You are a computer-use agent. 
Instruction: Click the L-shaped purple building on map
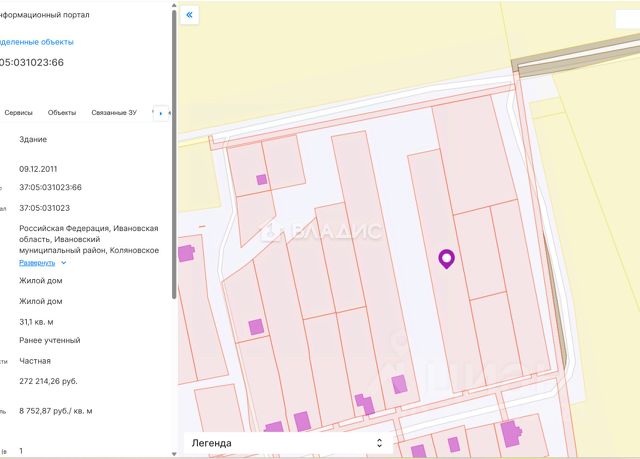(x=365, y=404)
